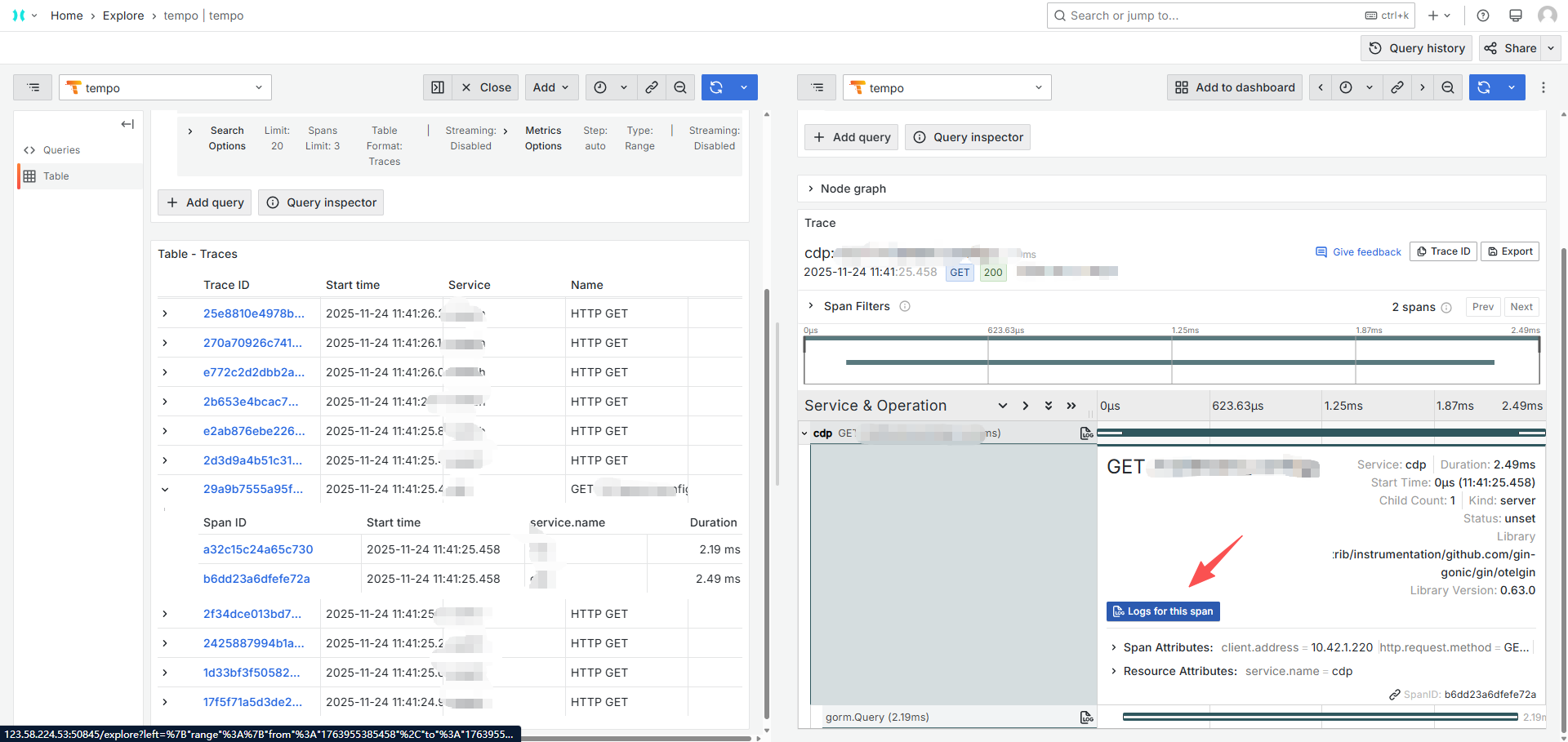Collapse the Queries sidebar arrow

pos(127,124)
